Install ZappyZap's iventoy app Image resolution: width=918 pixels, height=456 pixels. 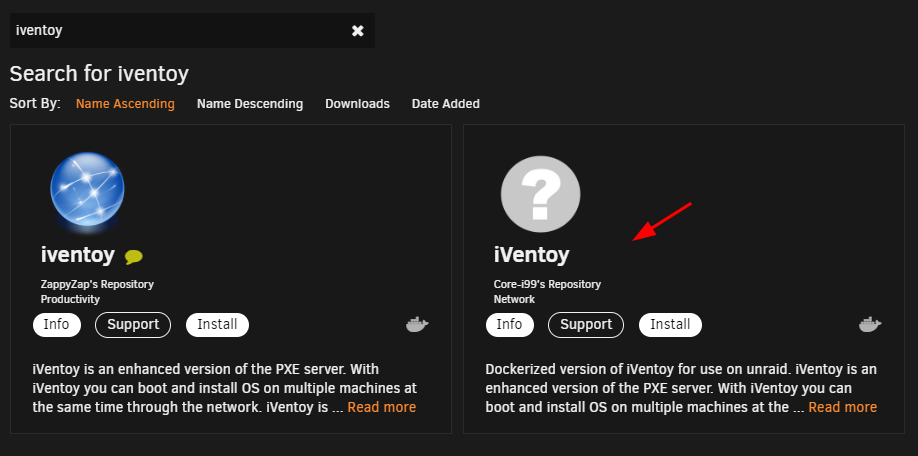click(217, 325)
